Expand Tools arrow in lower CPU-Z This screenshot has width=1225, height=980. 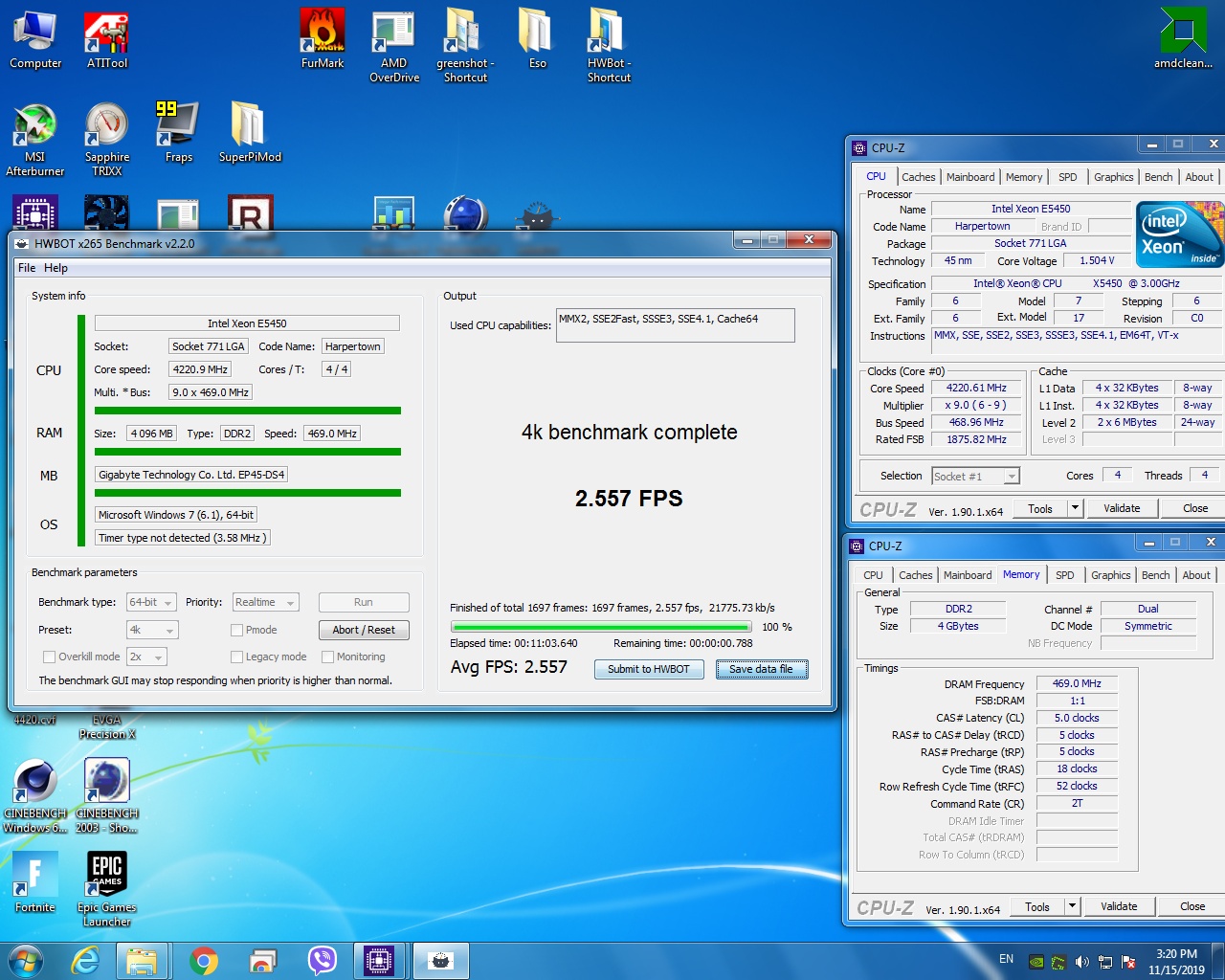pyautogui.click(x=1072, y=906)
